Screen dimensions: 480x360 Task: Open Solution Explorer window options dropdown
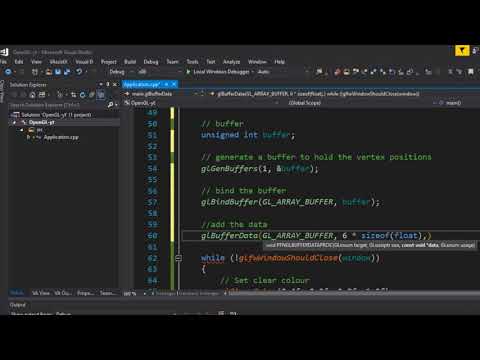tap(101, 85)
